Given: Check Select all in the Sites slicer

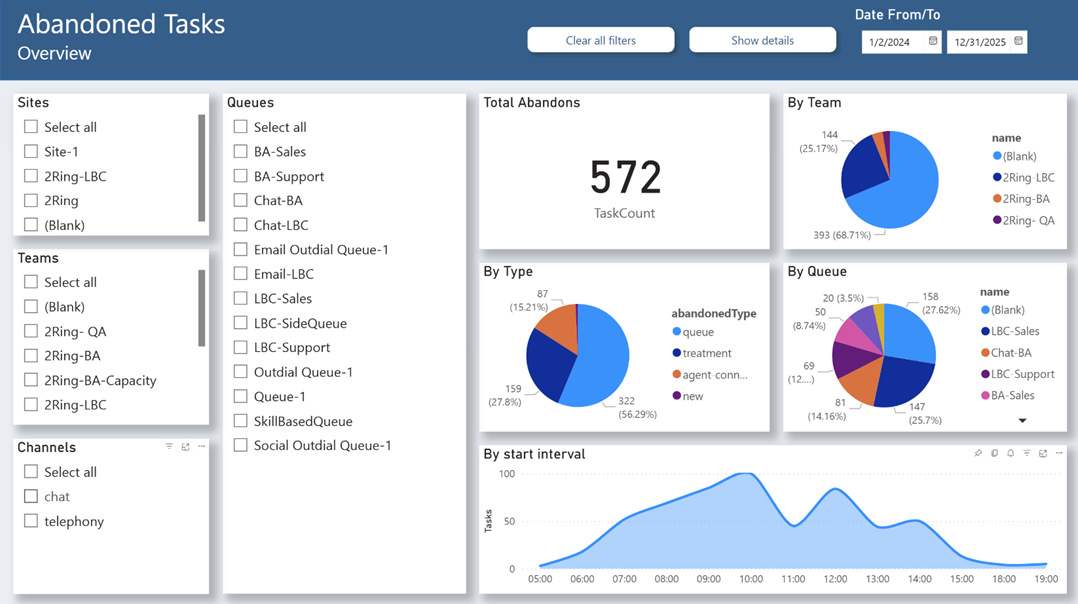Looking at the screenshot, I should pos(29,126).
